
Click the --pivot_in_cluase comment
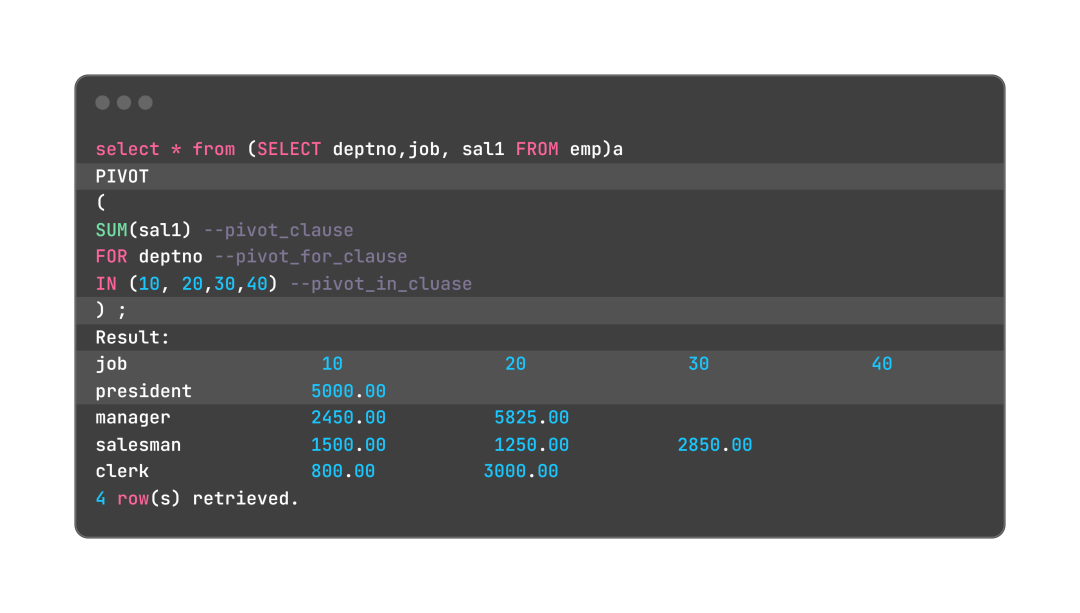pos(381,284)
